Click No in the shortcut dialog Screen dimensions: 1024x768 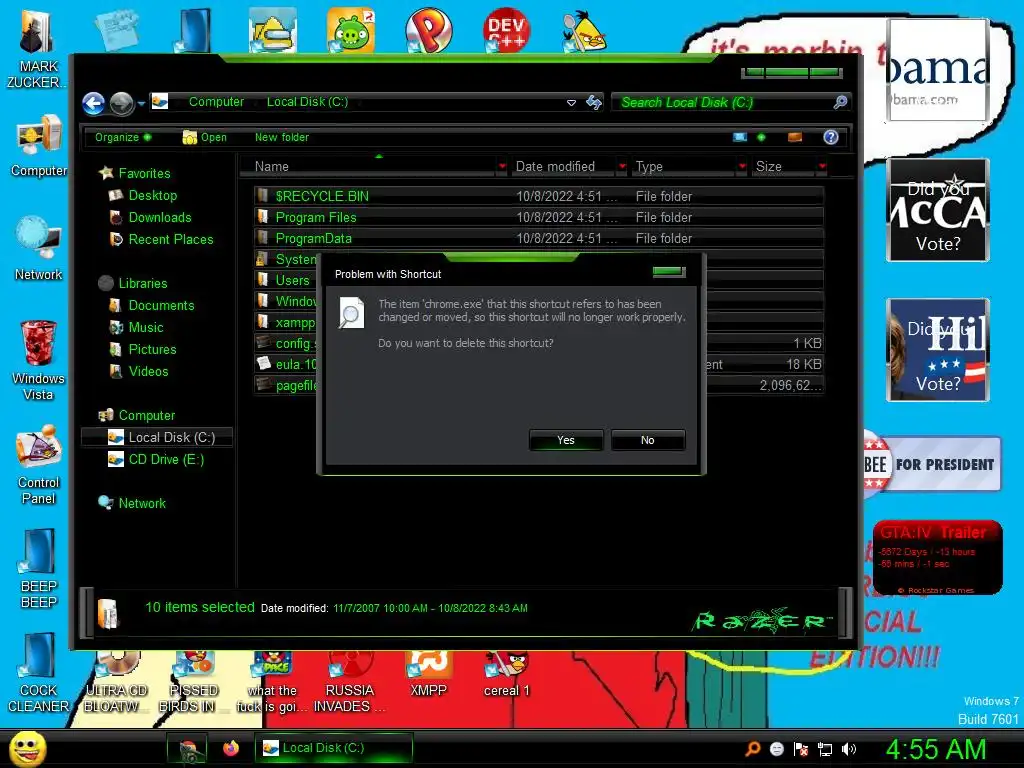tap(647, 440)
